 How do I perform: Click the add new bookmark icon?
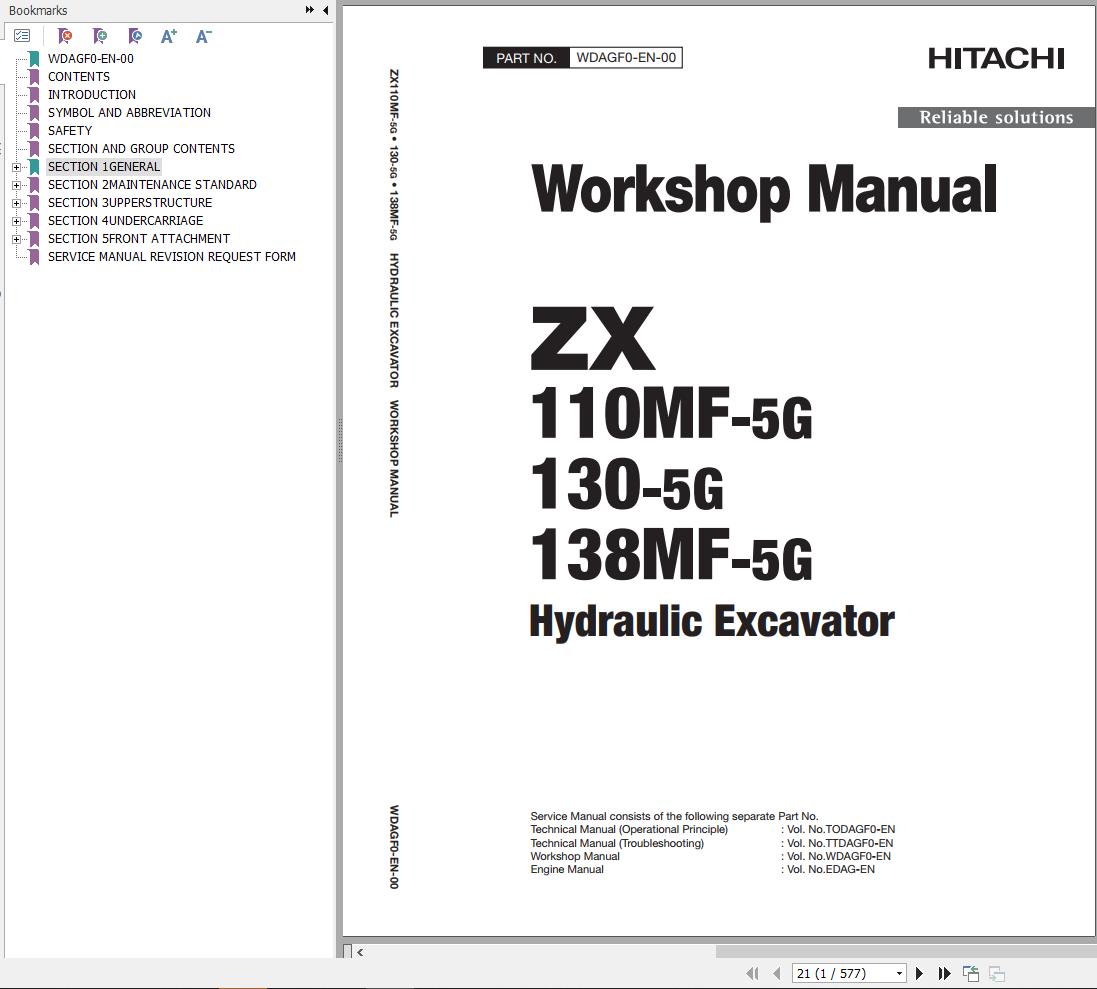coord(100,36)
